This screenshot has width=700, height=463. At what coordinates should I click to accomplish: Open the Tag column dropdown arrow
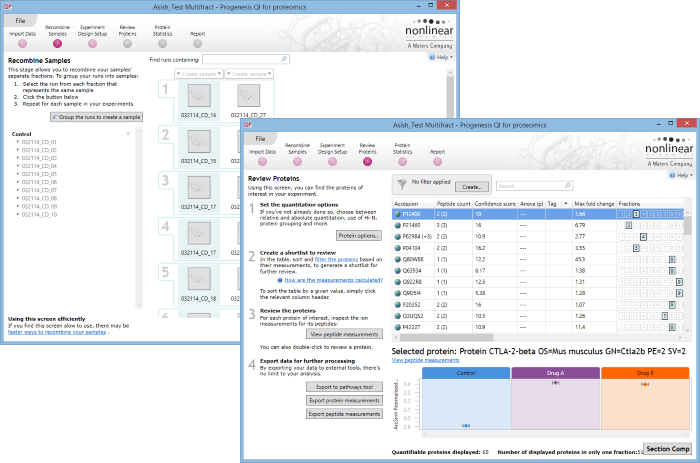coord(566,204)
